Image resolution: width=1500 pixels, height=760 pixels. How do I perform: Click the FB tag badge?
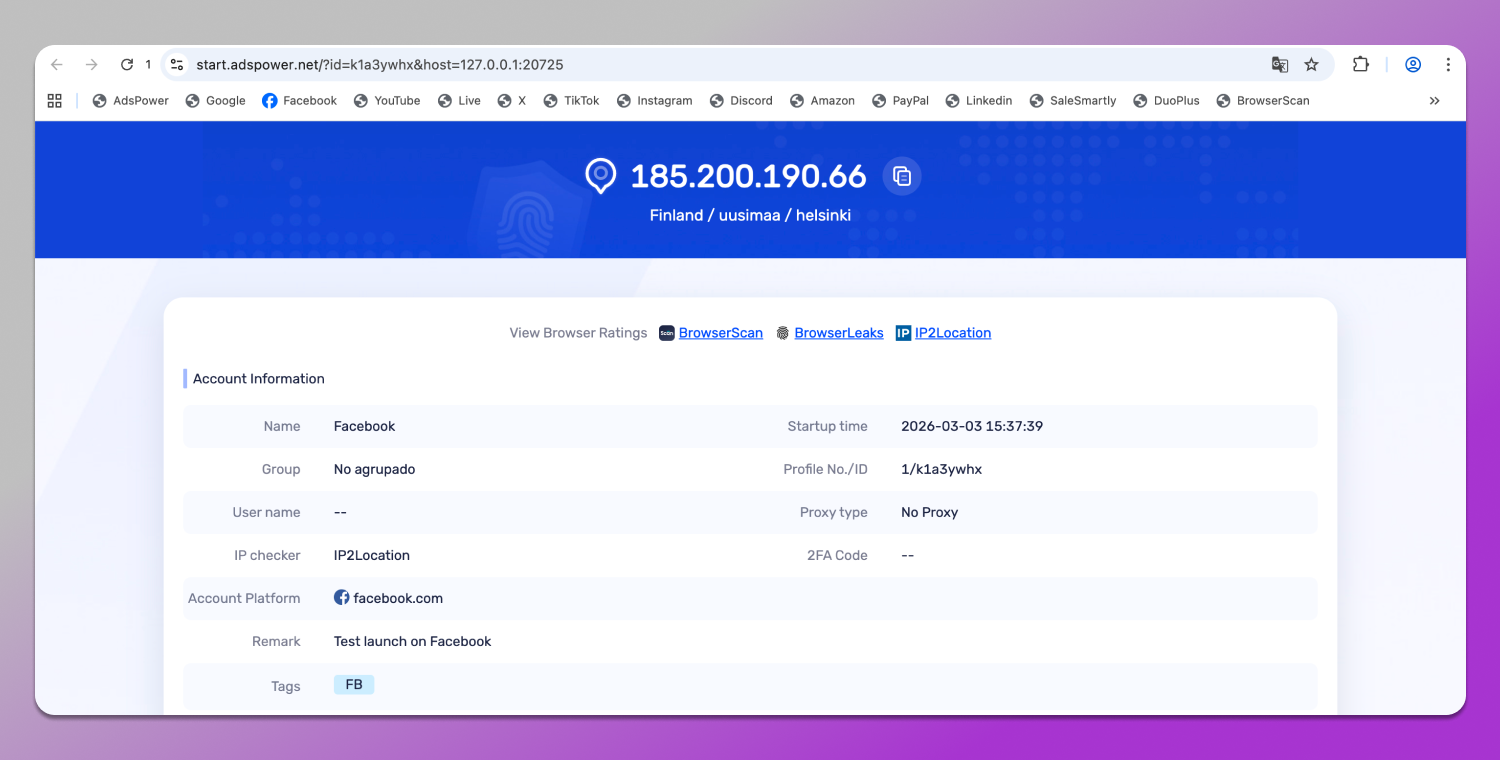(x=354, y=685)
